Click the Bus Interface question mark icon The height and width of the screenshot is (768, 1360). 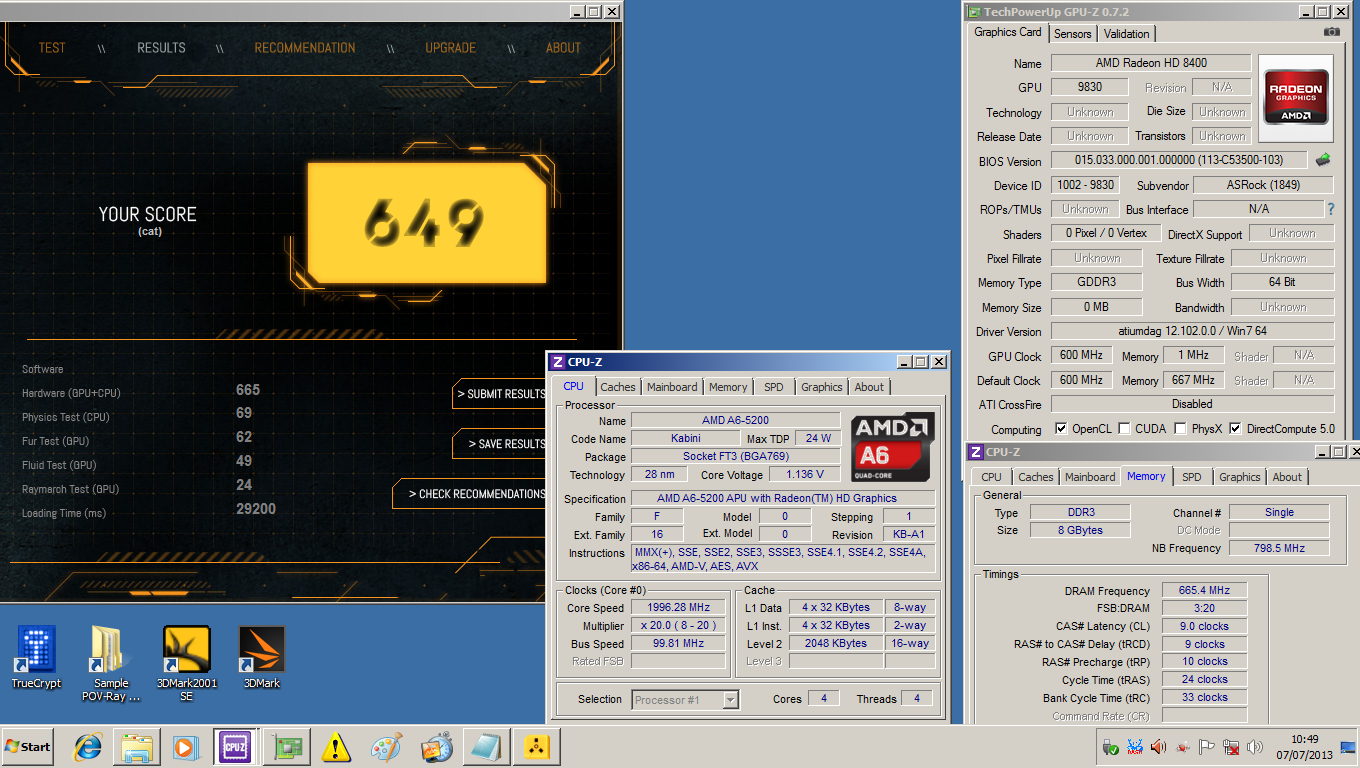[x=1331, y=209]
